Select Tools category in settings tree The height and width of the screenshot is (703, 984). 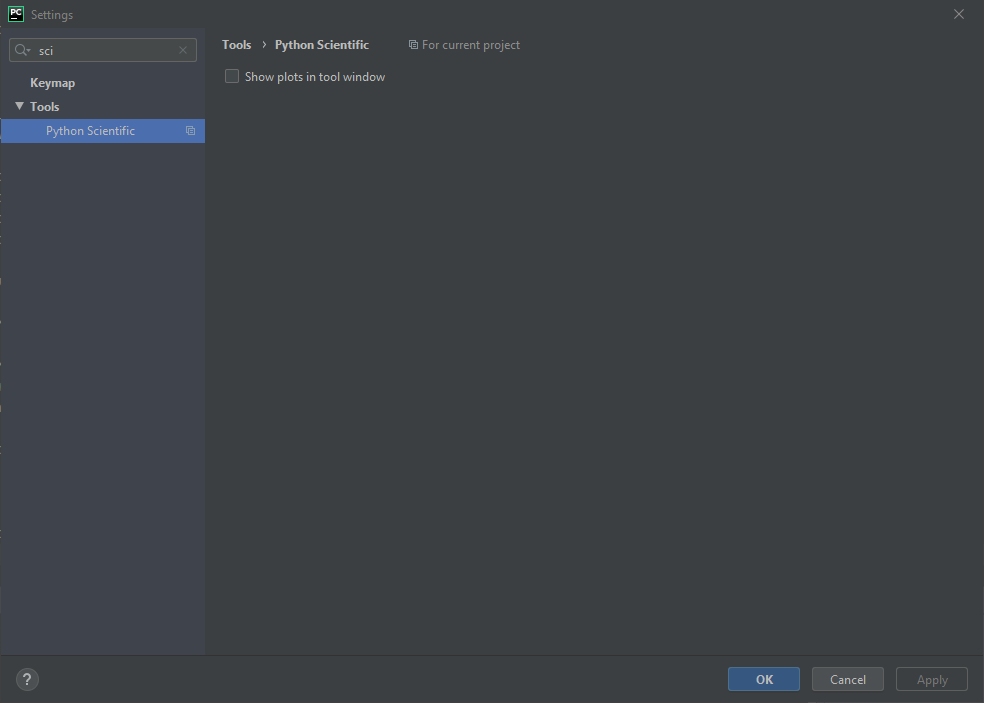point(45,107)
